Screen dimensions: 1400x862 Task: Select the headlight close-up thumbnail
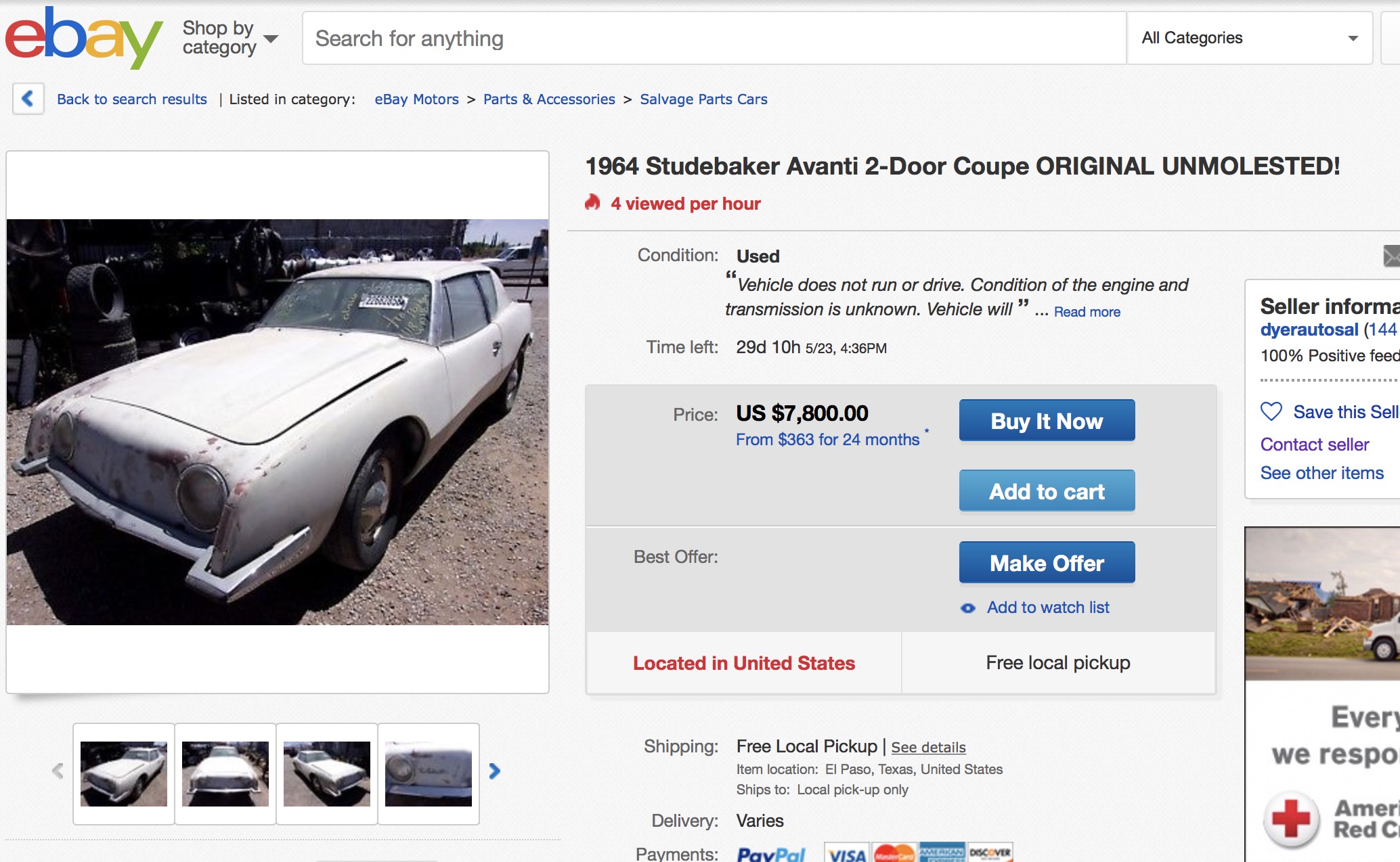click(x=429, y=773)
